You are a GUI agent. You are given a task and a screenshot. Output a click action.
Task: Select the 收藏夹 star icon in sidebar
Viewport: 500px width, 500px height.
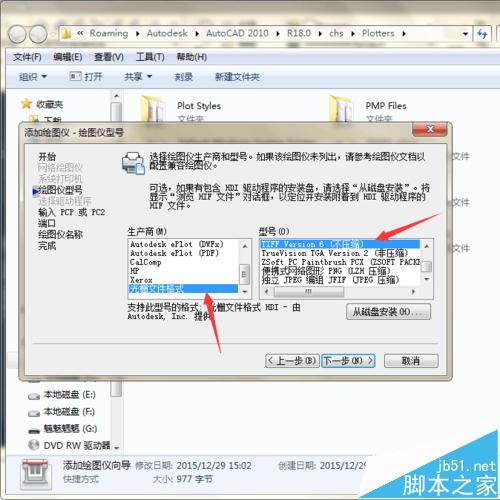tap(26, 104)
